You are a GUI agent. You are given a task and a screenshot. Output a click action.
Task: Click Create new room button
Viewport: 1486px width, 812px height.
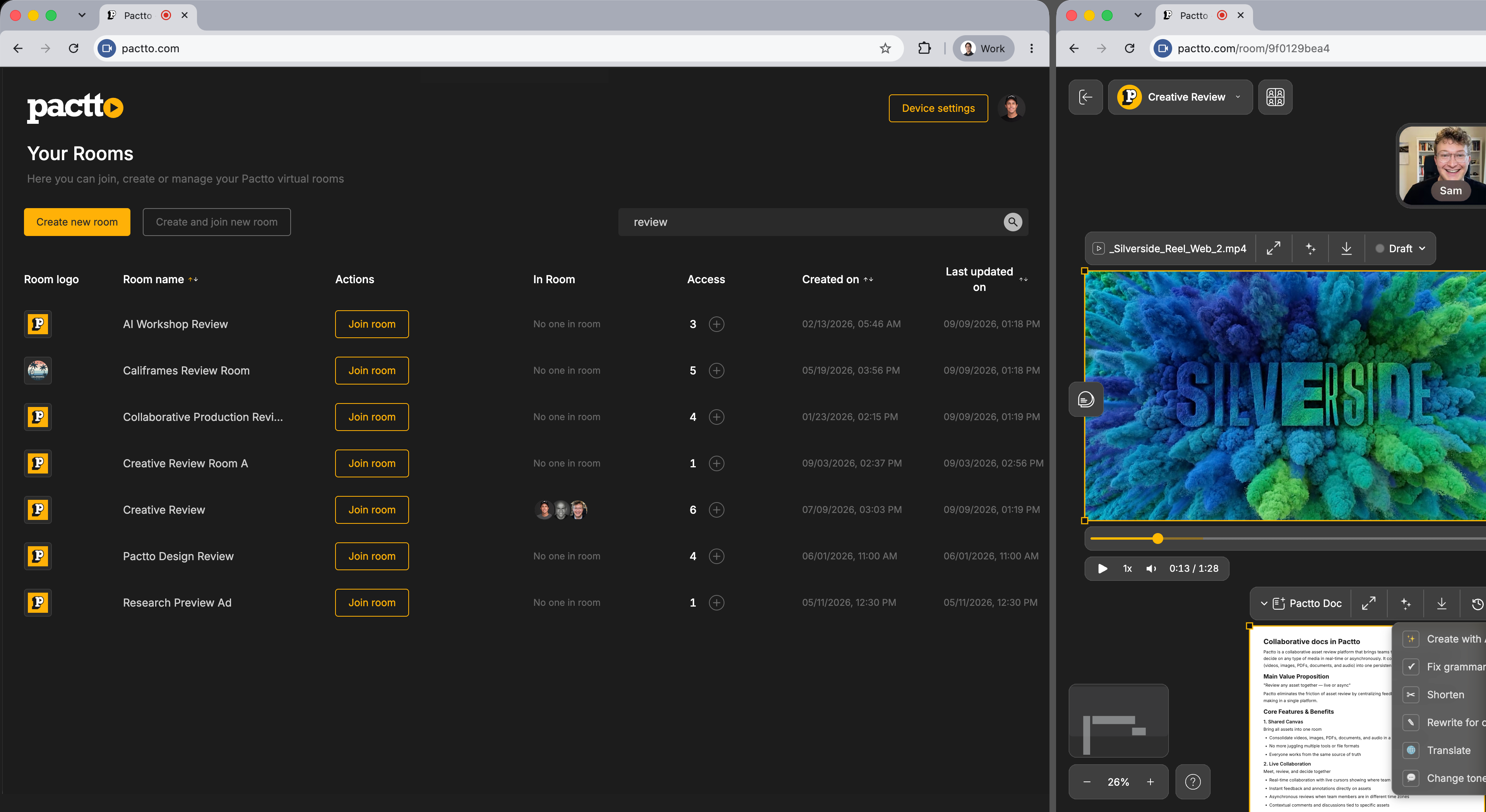click(77, 222)
